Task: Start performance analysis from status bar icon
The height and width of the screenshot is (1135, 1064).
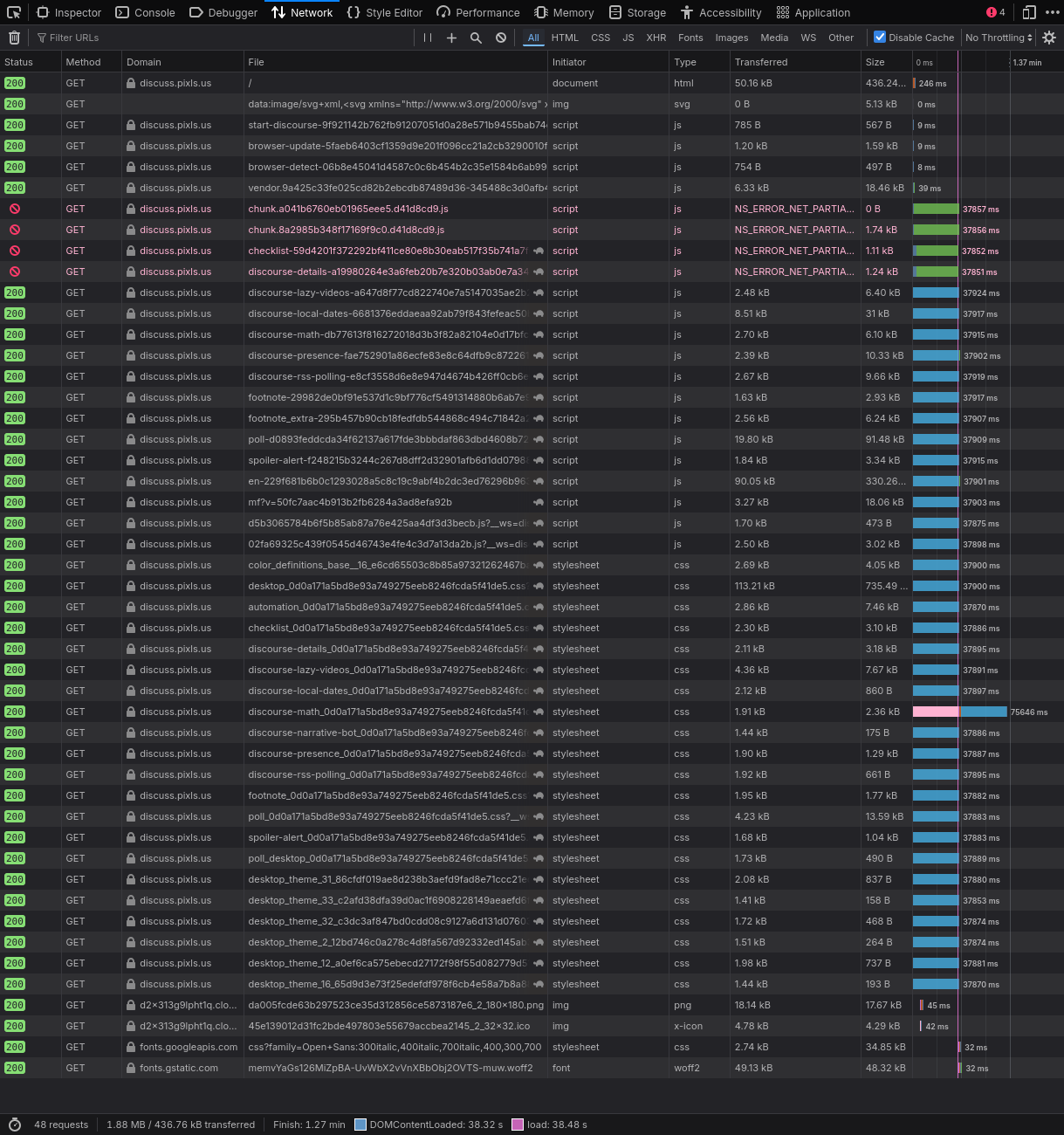Action: 14,1125
